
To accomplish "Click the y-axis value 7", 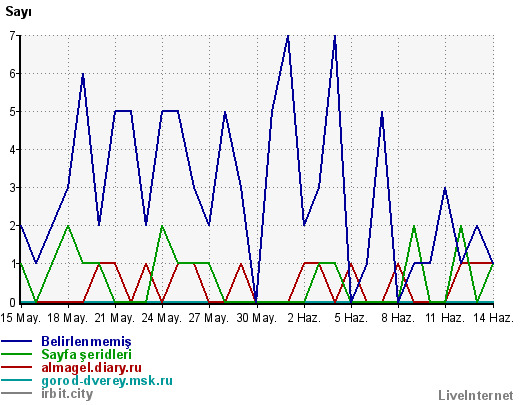I will [x=13, y=35].
